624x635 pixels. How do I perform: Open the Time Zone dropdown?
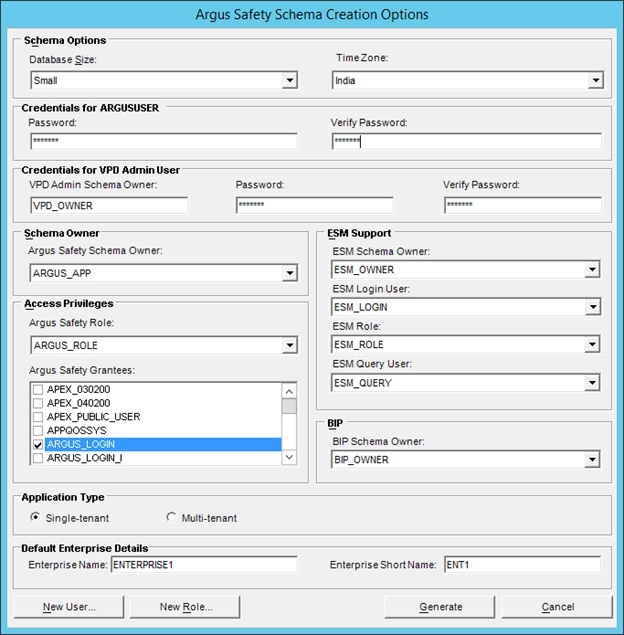(x=596, y=80)
